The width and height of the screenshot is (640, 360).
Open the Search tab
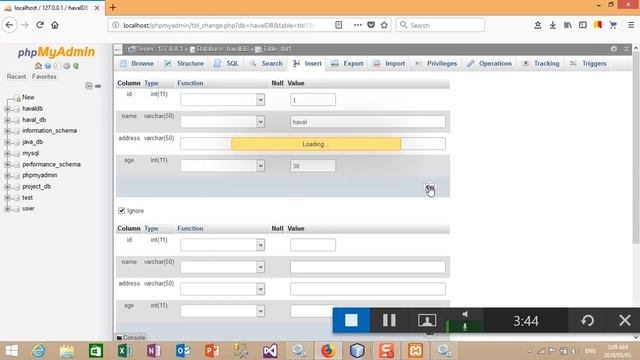[266, 63]
